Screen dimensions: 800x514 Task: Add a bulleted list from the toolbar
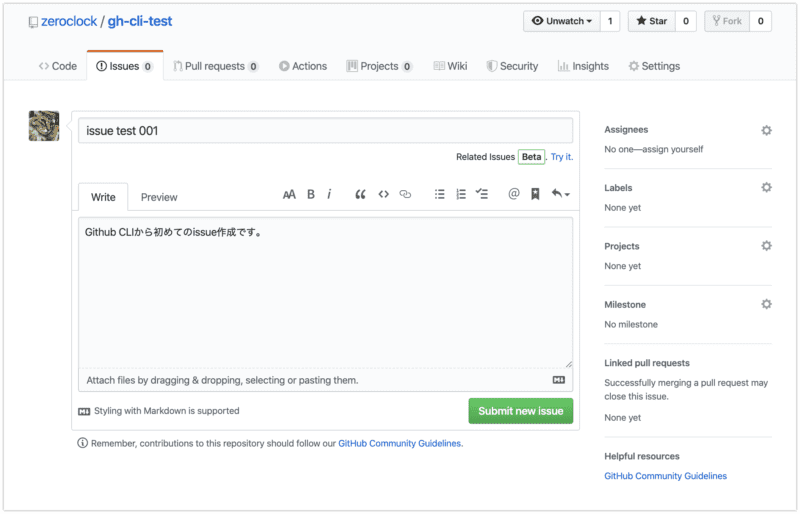pos(439,195)
